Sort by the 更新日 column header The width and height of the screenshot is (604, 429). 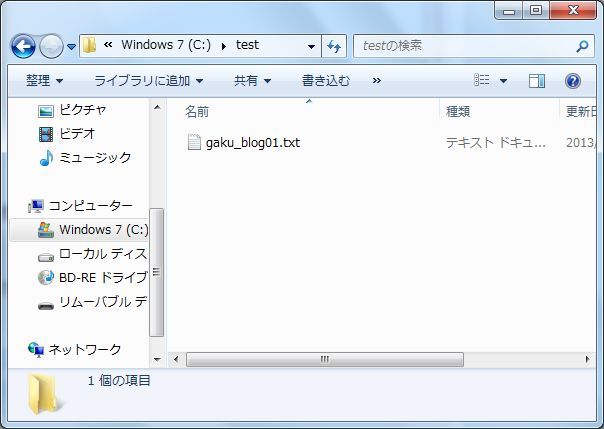(581, 112)
